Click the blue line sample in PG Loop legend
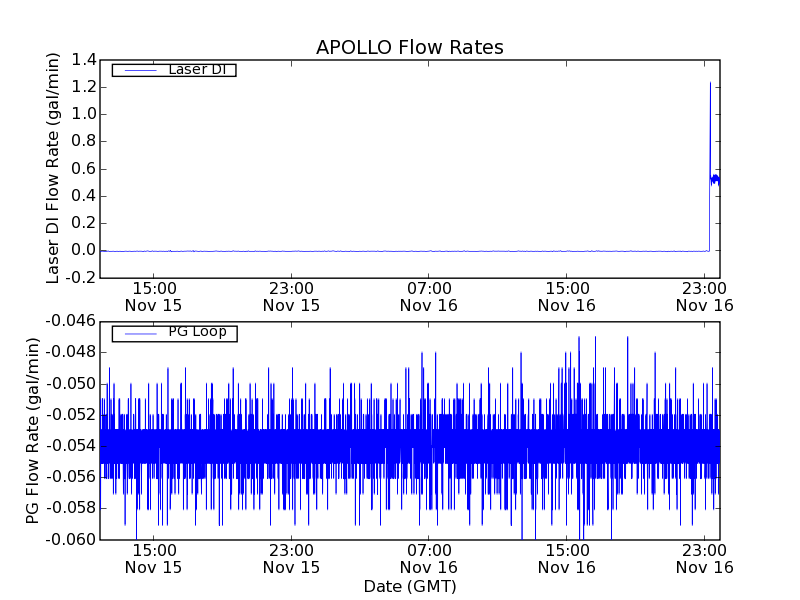 (138, 333)
